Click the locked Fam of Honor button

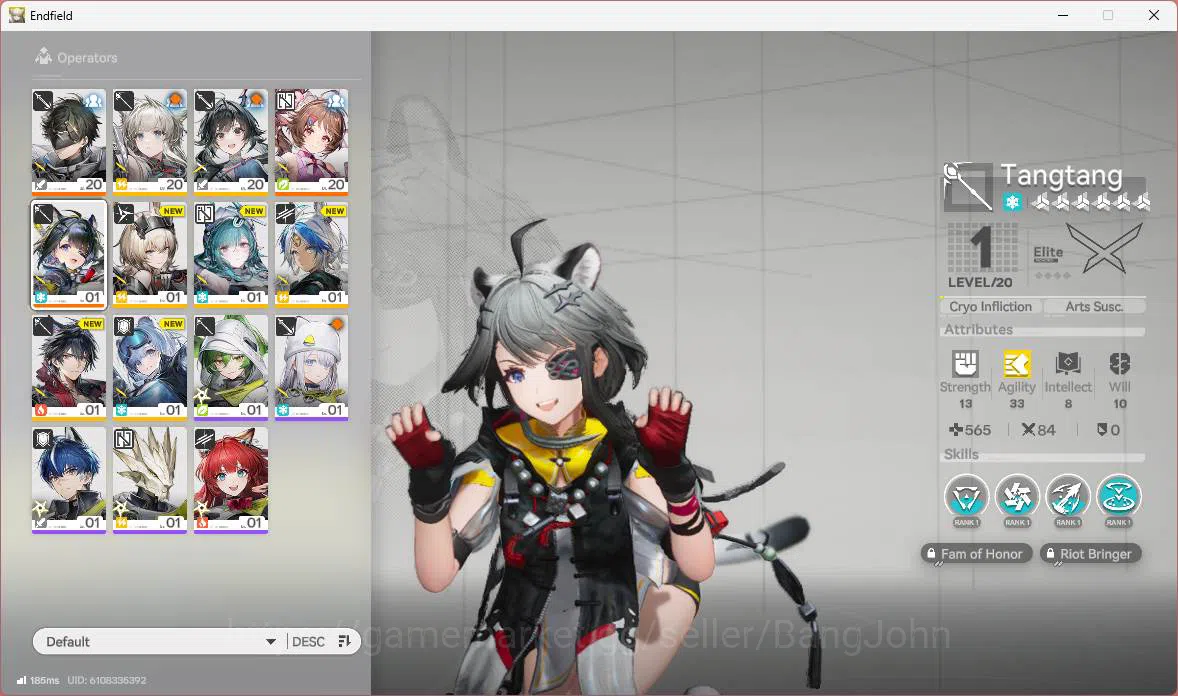[x=976, y=554]
